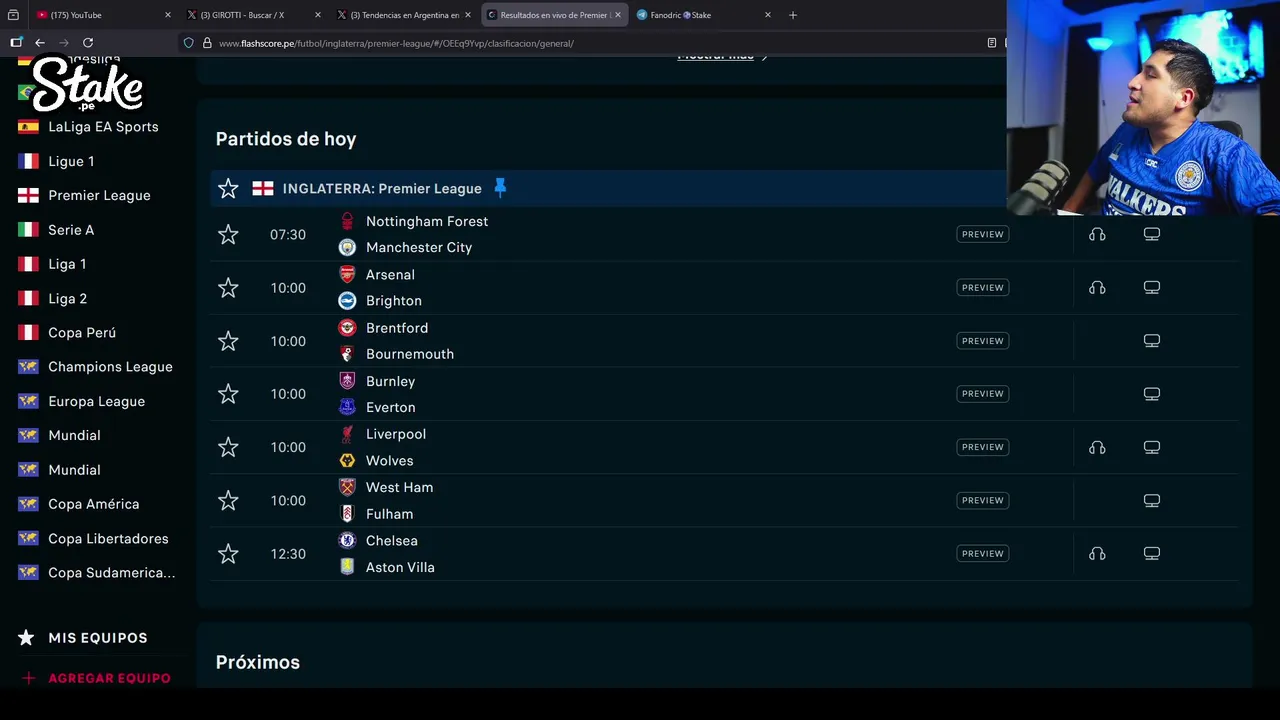This screenshot has height=720, width=1280.
Task: Favorite the Nottingham Forest vs Manchester City match
Action: [228, 234]
